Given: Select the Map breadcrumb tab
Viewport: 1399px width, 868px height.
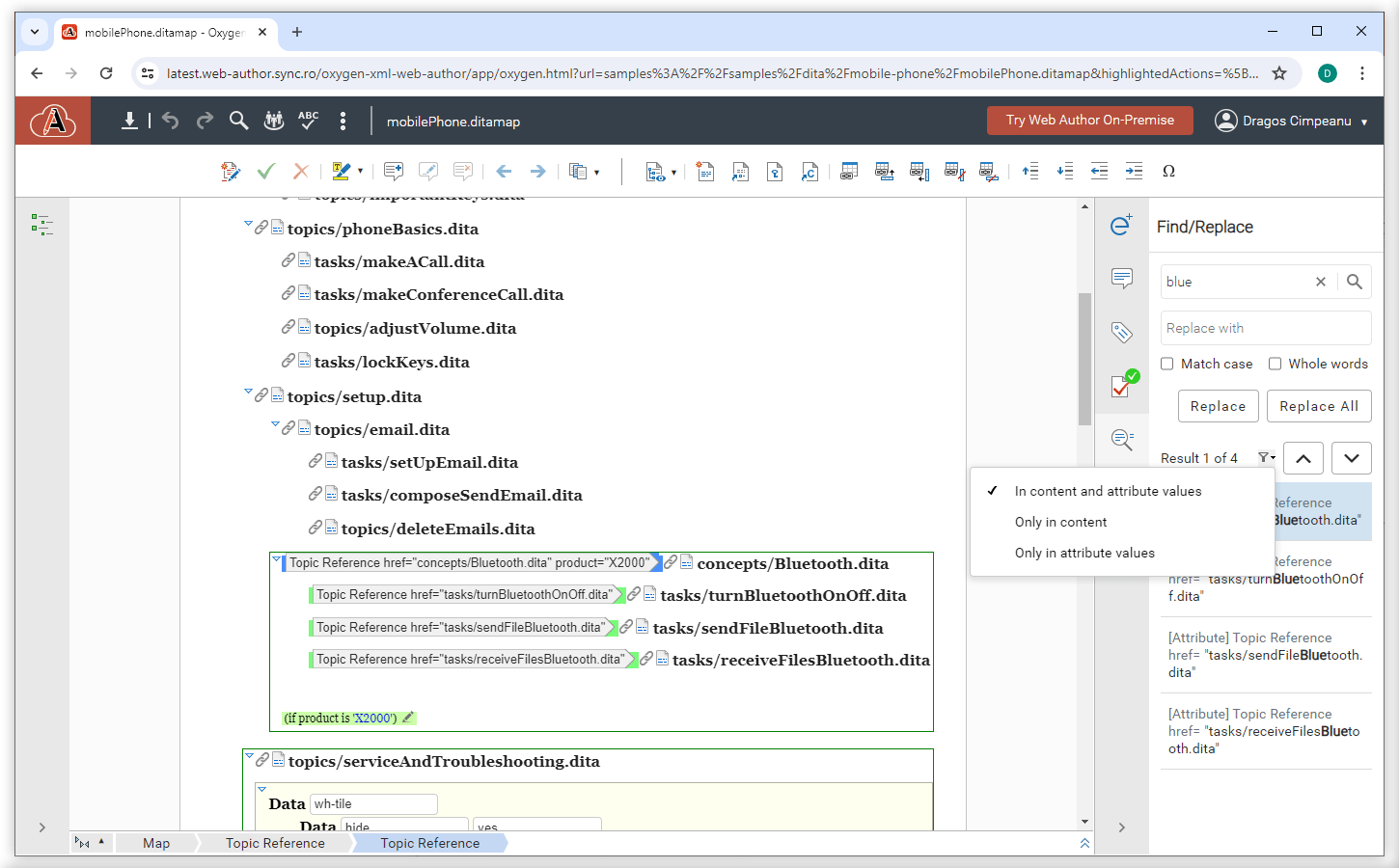Looking at the screenshot, I should (156, 843).
